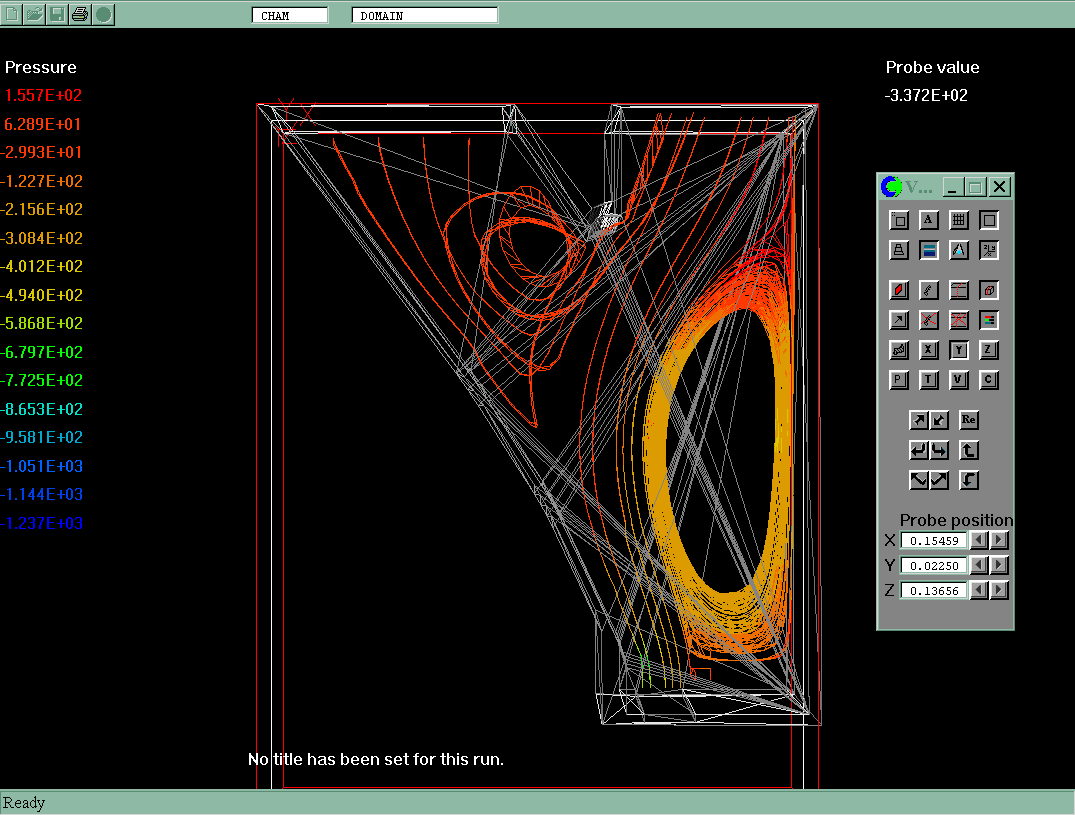Toggle the Y plane direction button
The height and width of the screenshot is (815, 1075).
pyautogui.click(x=958, y=350)
